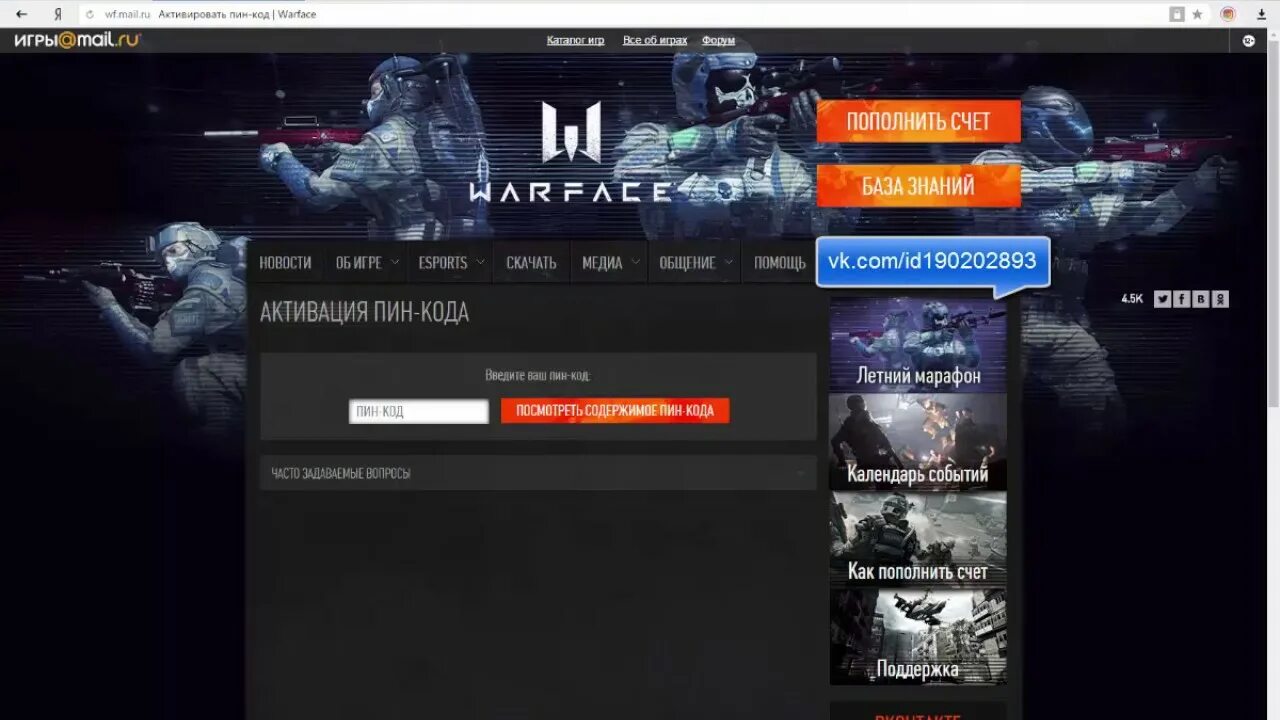1280x720 pixels.
Task: Open the Поддержка banner
Action: (x=918, y=637)
